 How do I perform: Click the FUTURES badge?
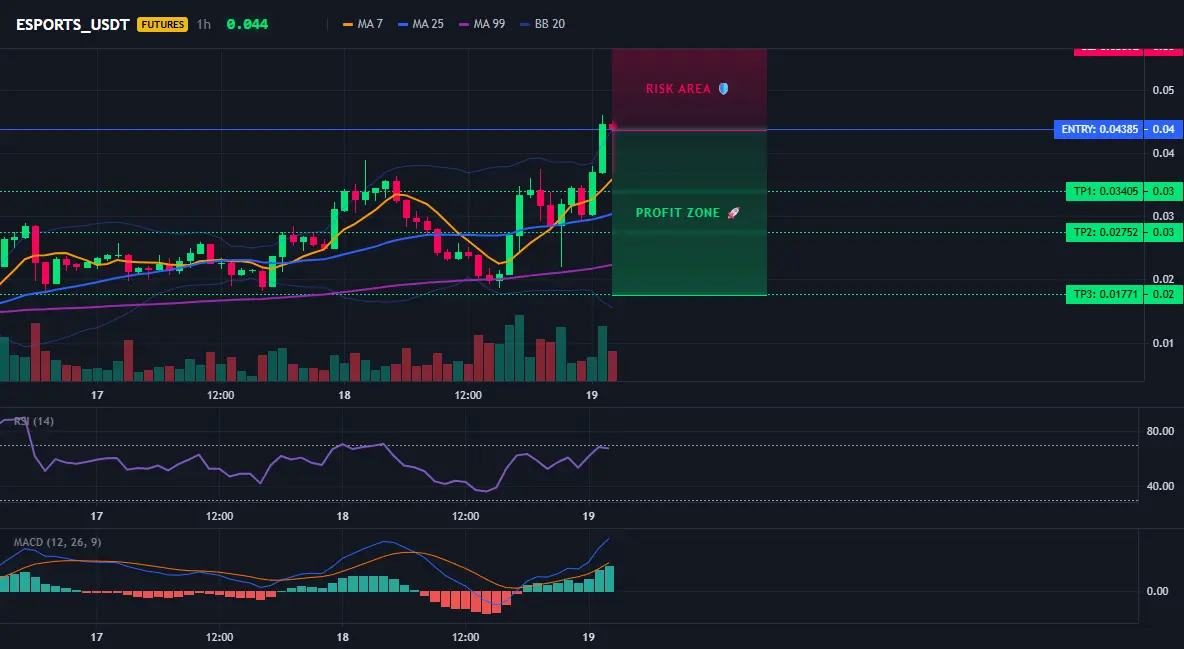tap(162, 24)
